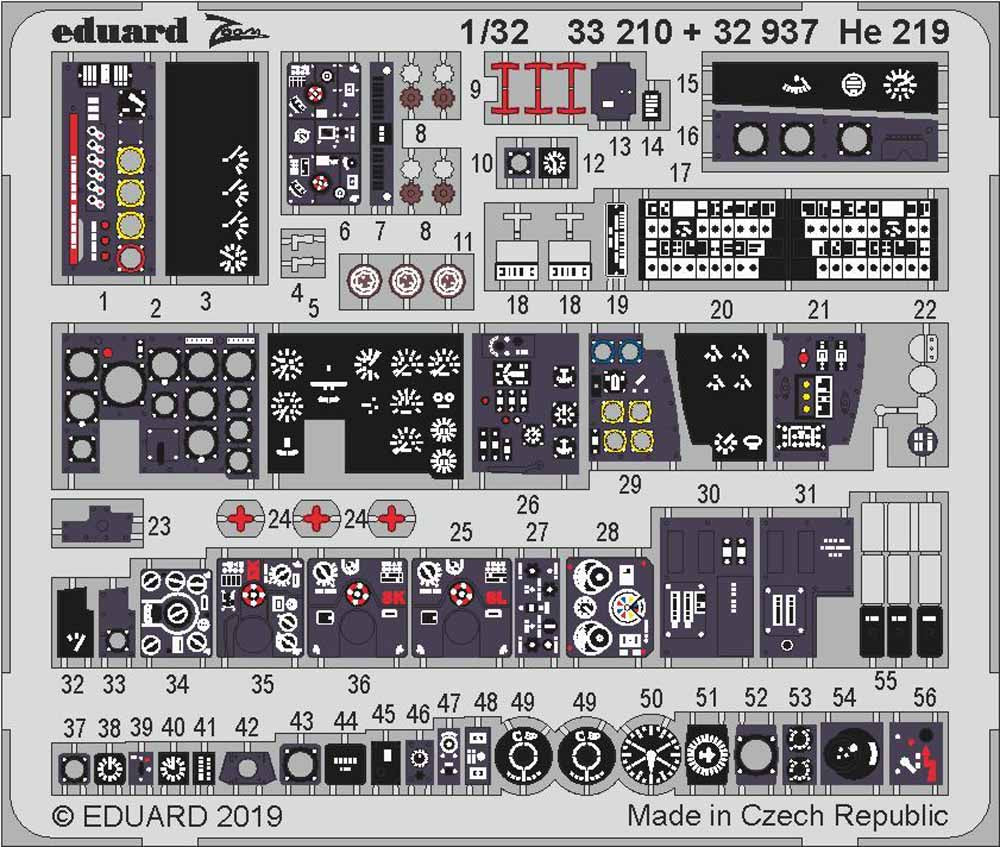1000x847 pixels.
Task: Select the middle red cross disc
Action: pyautogui.click(x=317, y=518)
